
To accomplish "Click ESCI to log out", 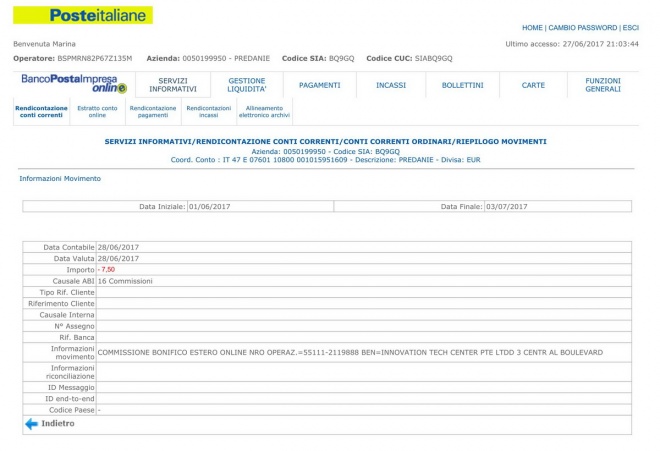I will 630,28.
